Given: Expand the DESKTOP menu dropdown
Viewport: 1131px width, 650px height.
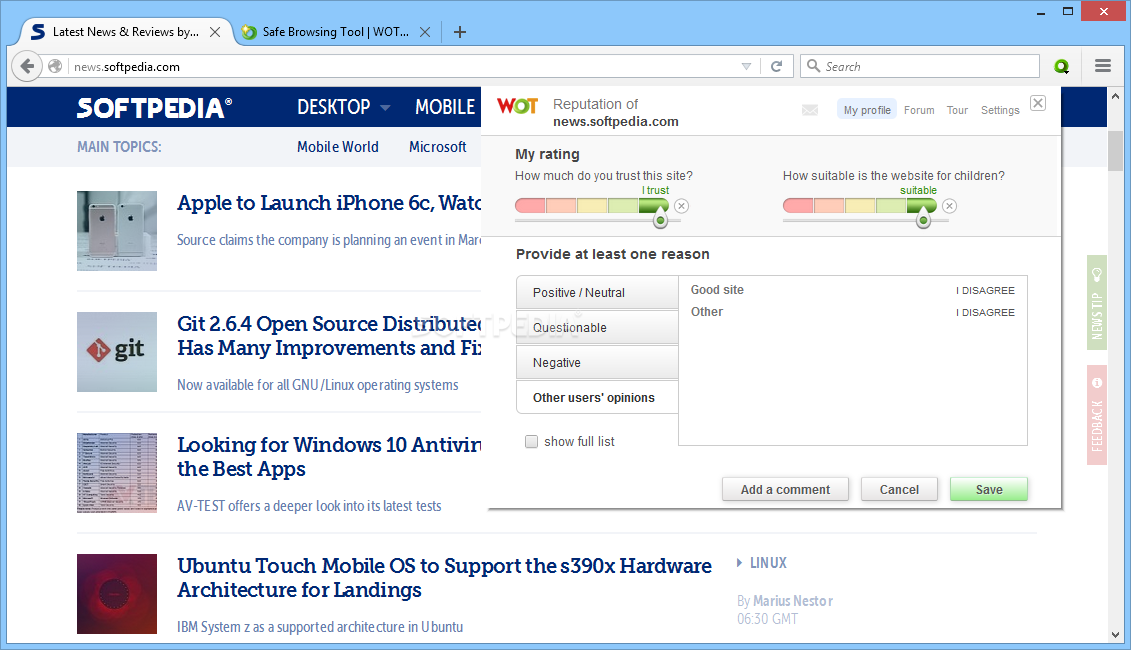Looking at the screenshot, I should pos(385,107).
